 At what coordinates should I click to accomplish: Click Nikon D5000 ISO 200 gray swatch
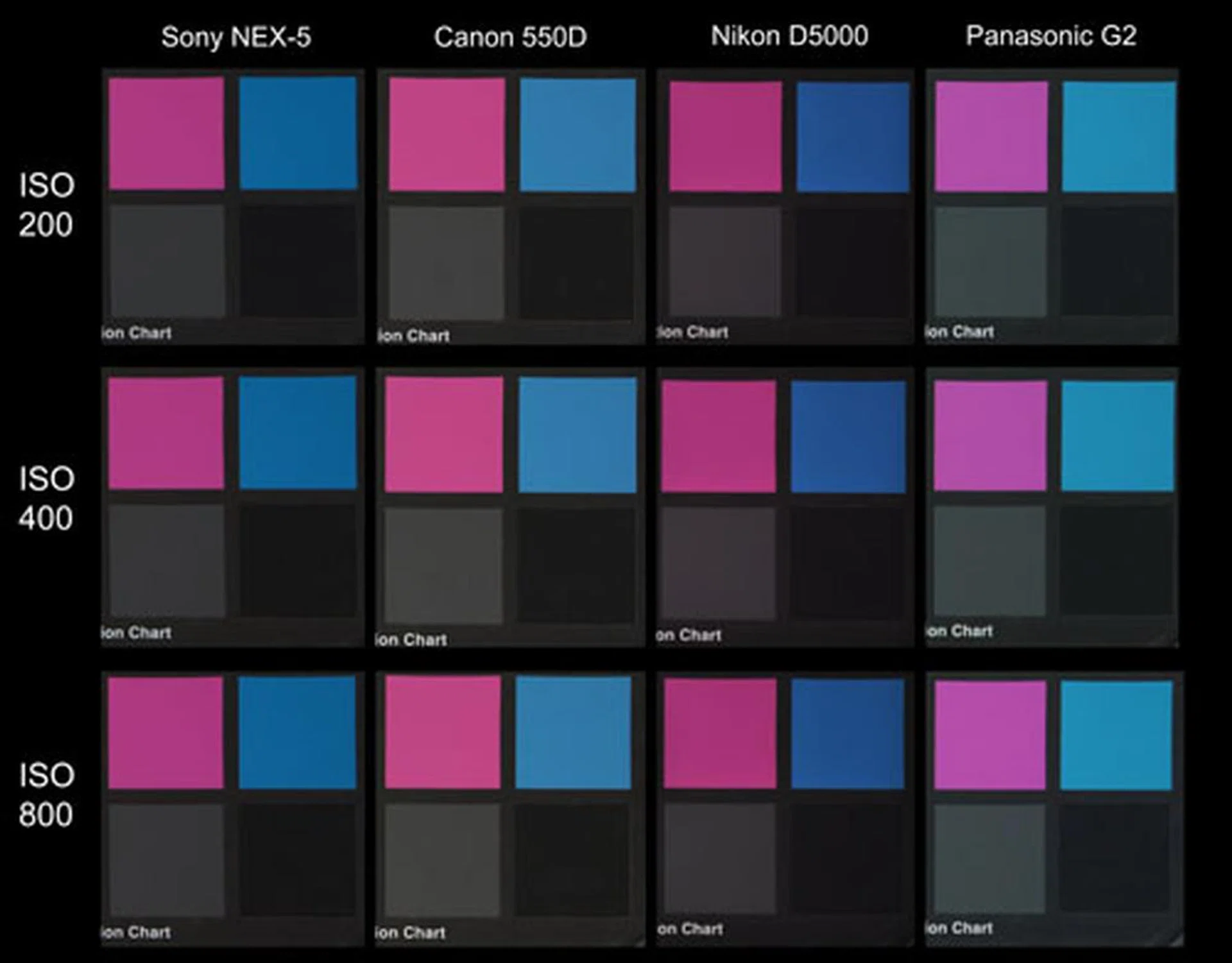725,262
